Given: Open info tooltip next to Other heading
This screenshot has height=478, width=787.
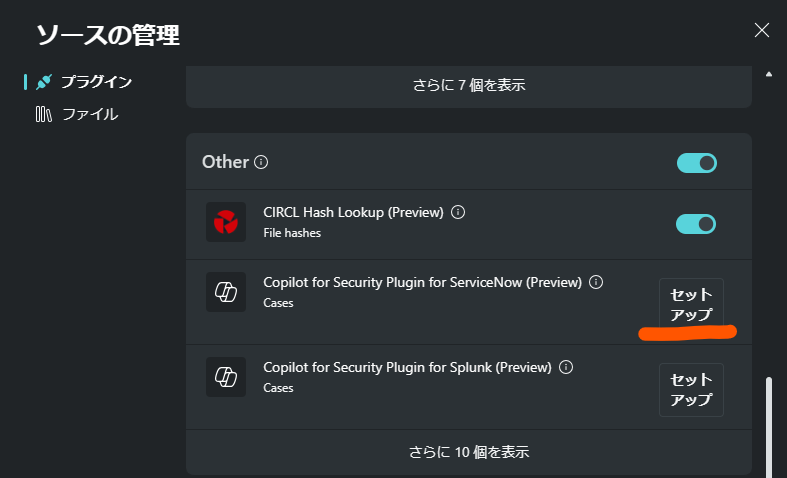Looking at the screenshot, I should [x=262, y=162].
